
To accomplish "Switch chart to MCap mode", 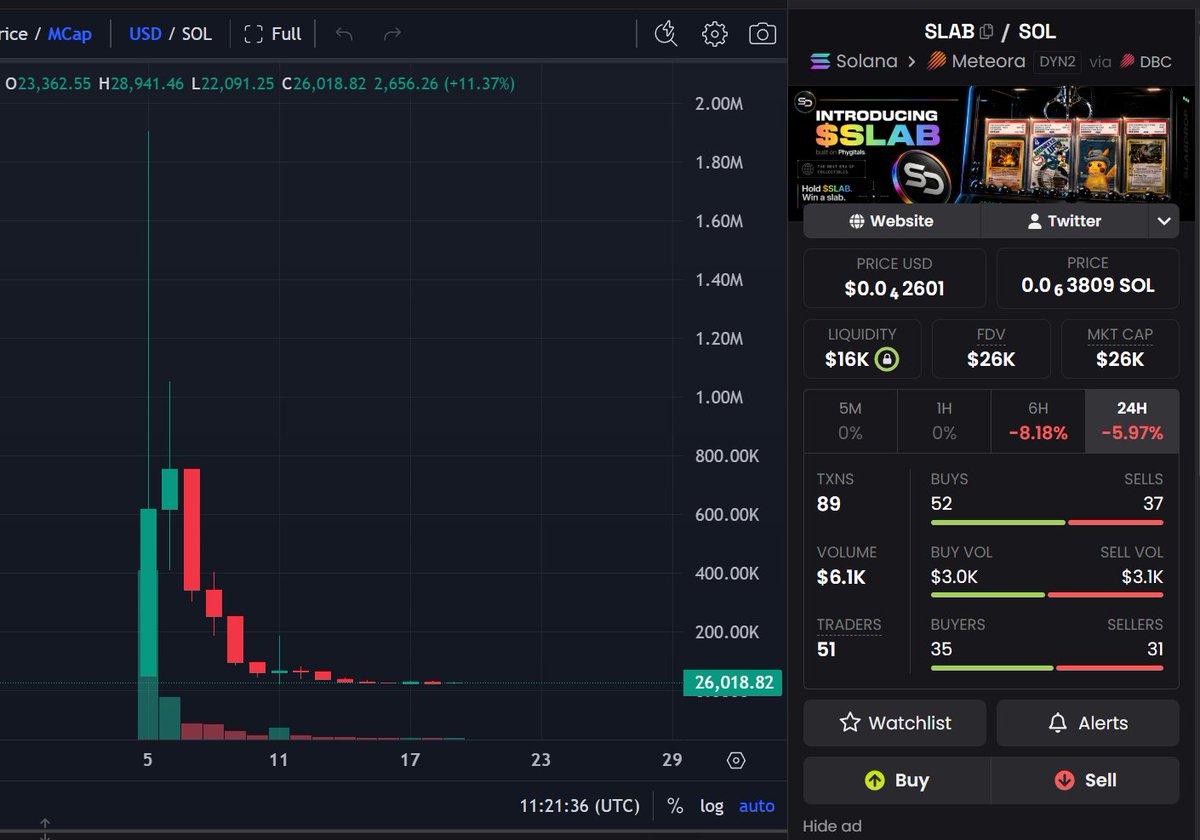I will [70, 34].
